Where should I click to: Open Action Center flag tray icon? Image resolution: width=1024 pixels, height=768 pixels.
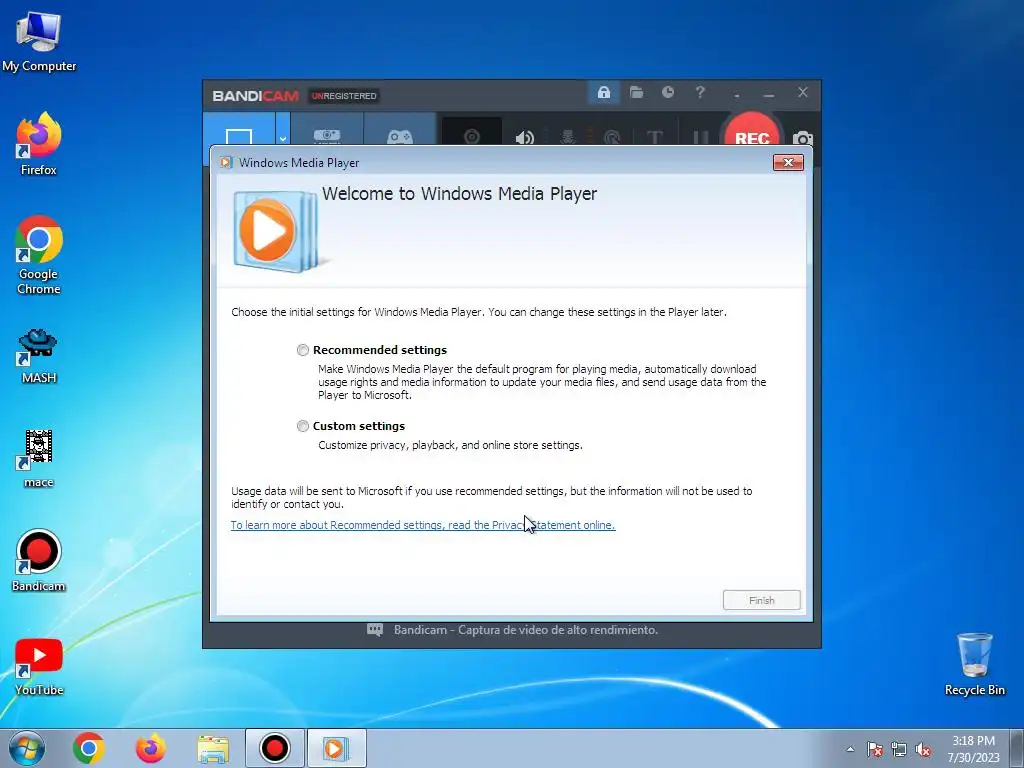coord(875,750)
